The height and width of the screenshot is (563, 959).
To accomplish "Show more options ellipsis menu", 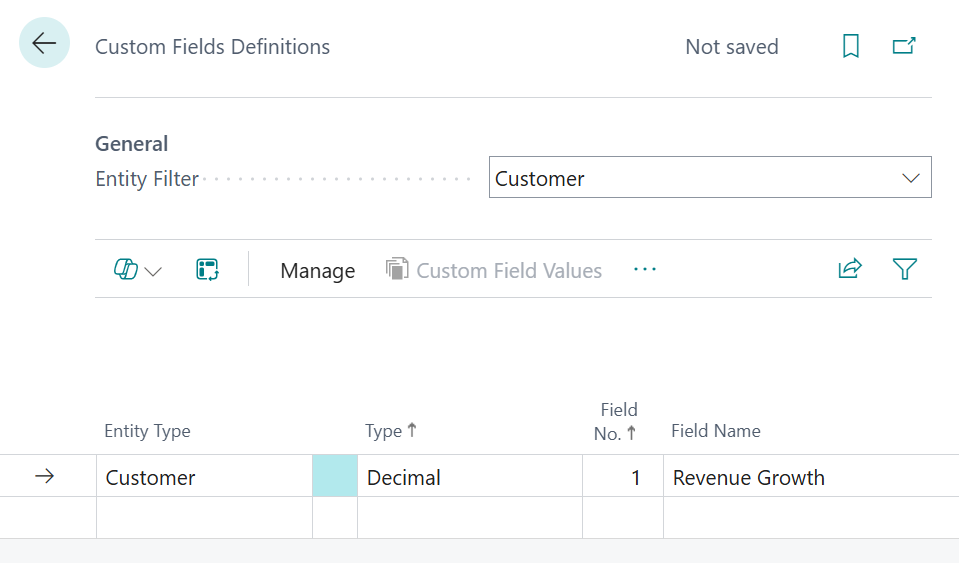I will (x=645, y=269).
